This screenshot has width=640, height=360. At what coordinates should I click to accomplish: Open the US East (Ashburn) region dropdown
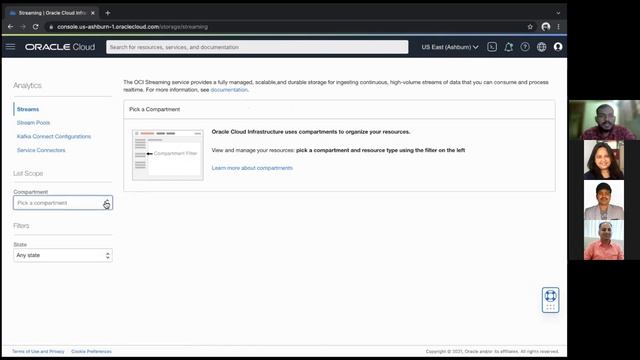coord(450,47)
